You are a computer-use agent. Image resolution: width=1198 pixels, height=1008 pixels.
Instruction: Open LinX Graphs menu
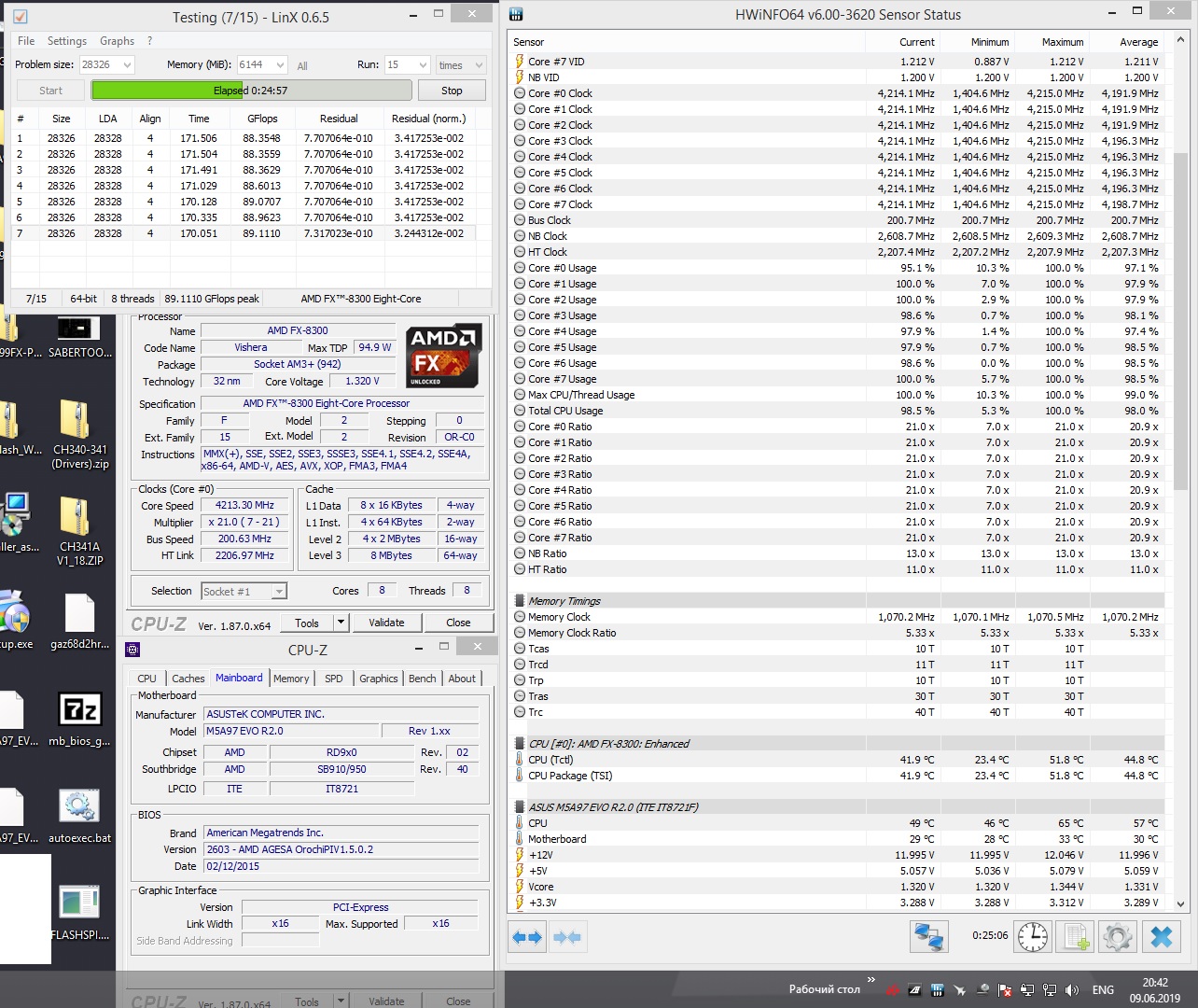117,41
